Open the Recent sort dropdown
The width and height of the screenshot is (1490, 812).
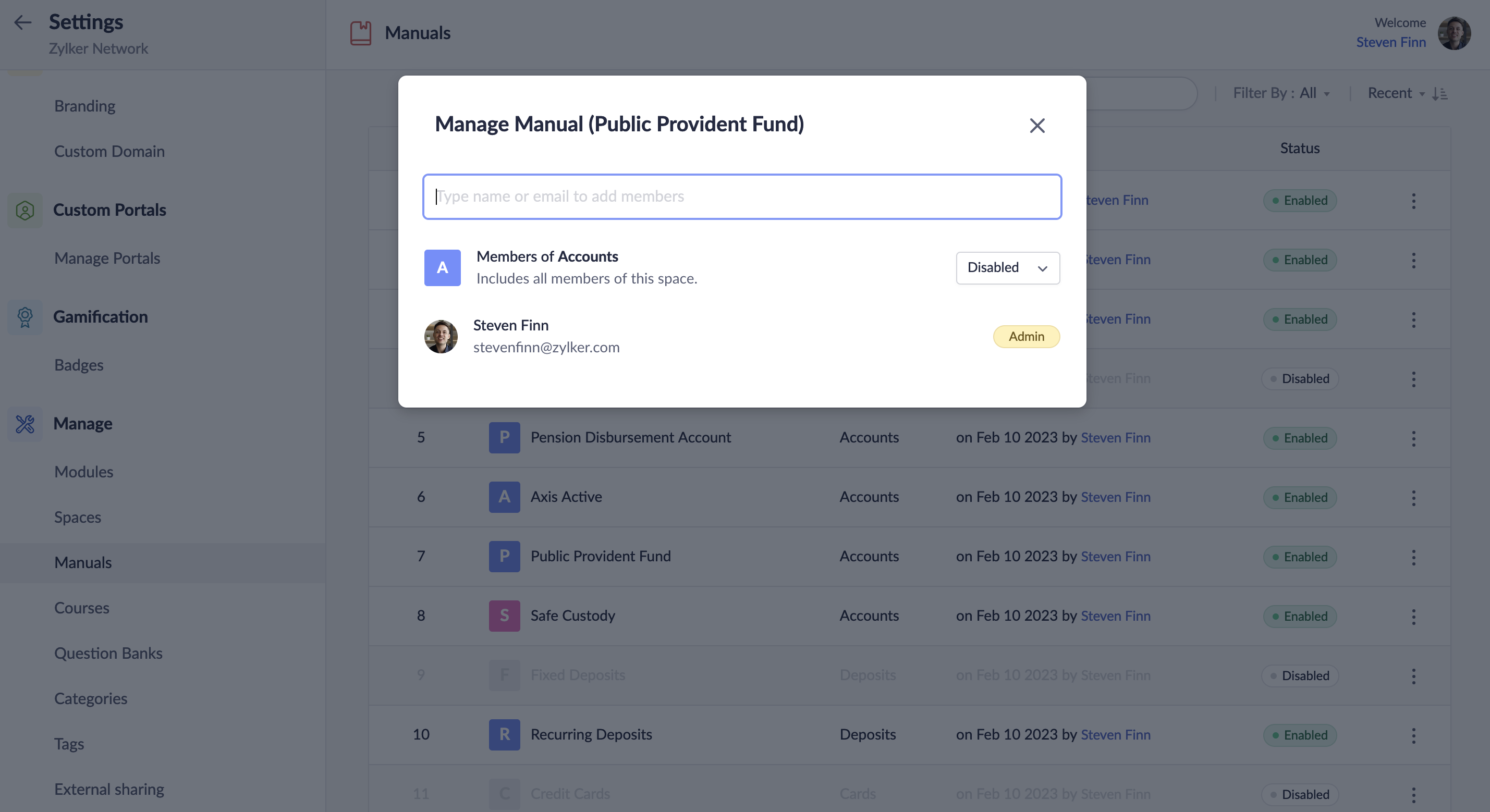(x=1396, y=93)
